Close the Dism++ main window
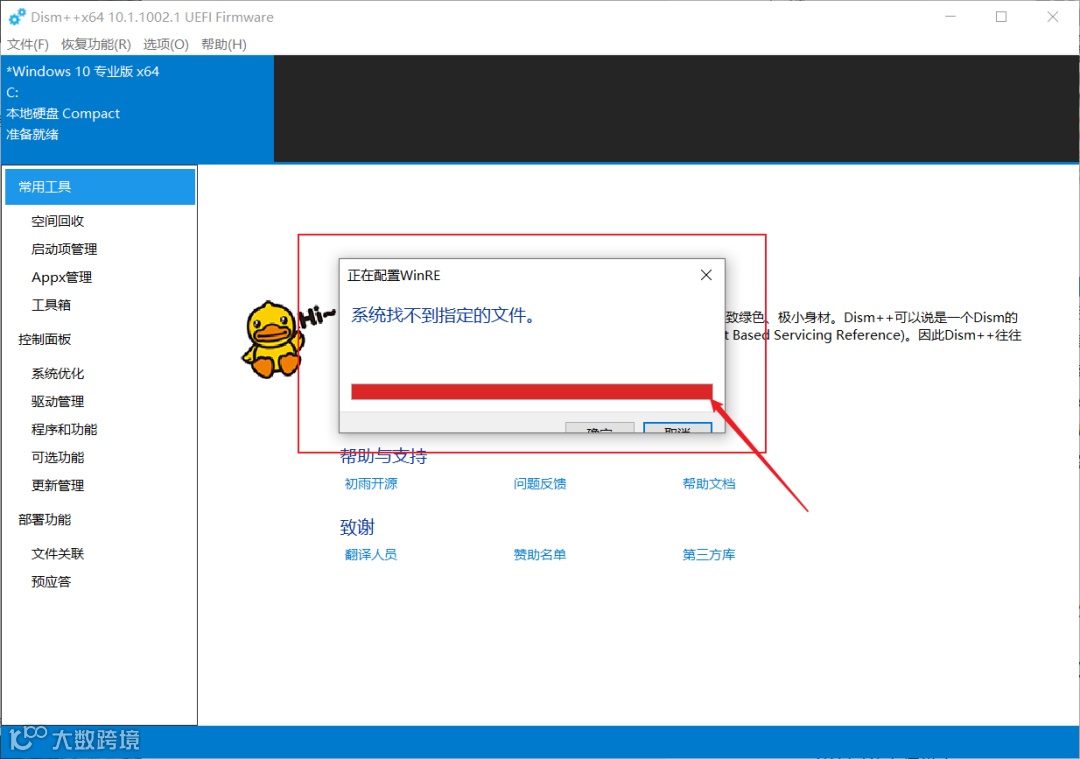This screenshot has width=1080, height=759. click(x=1052, y=17)
